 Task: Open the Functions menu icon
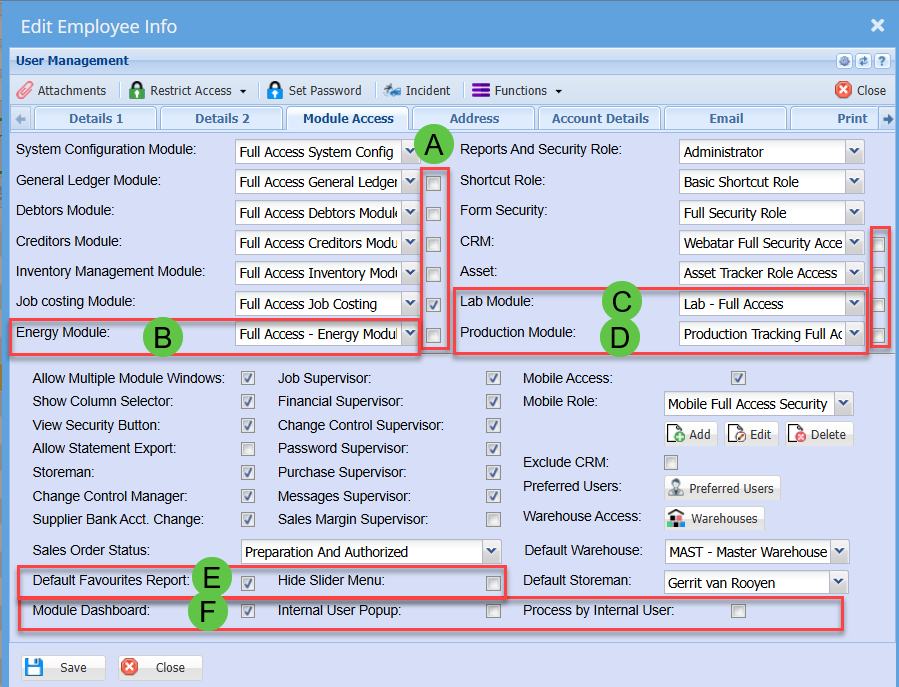481,90
